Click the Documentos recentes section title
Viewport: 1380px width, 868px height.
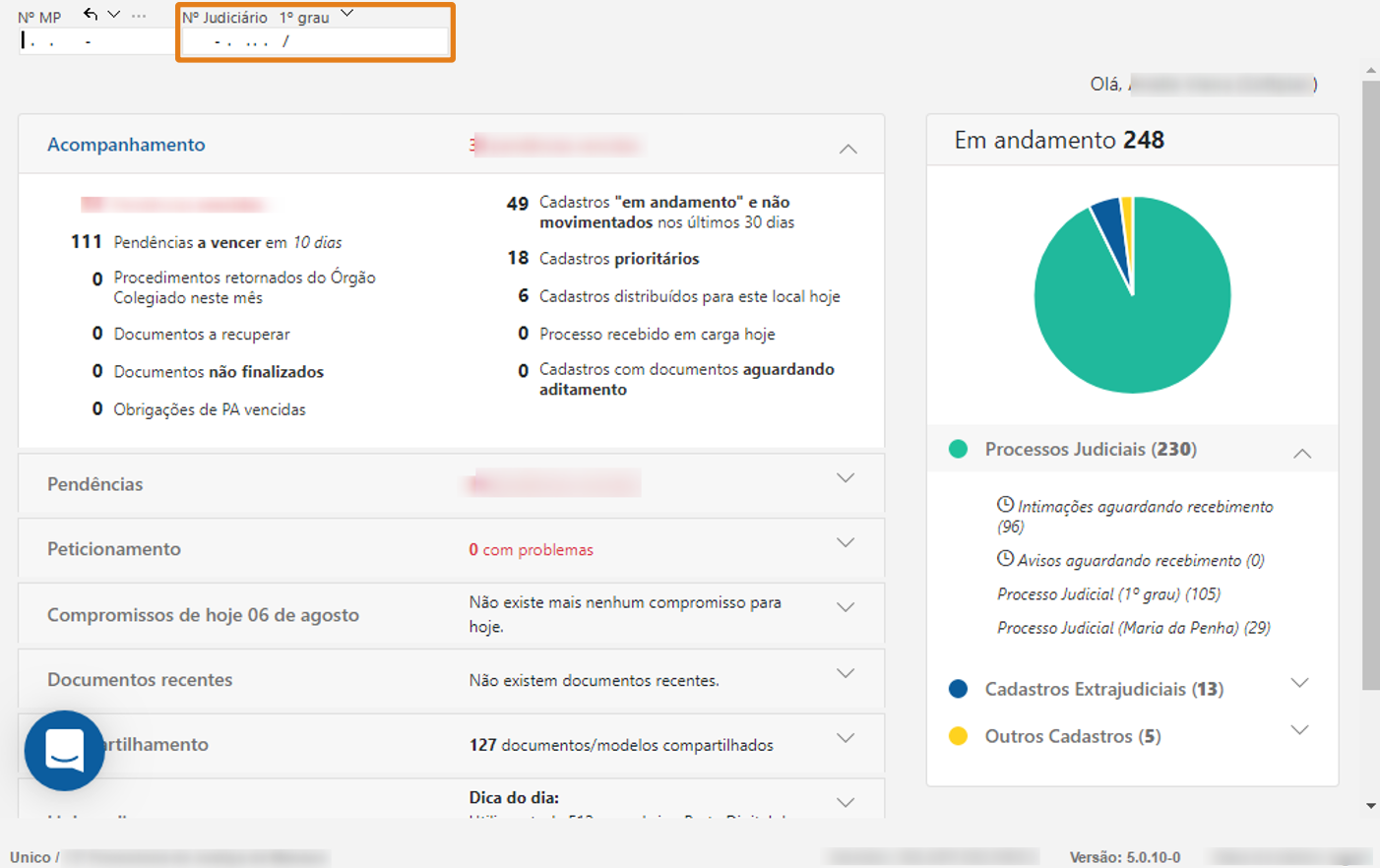[140, 680]
